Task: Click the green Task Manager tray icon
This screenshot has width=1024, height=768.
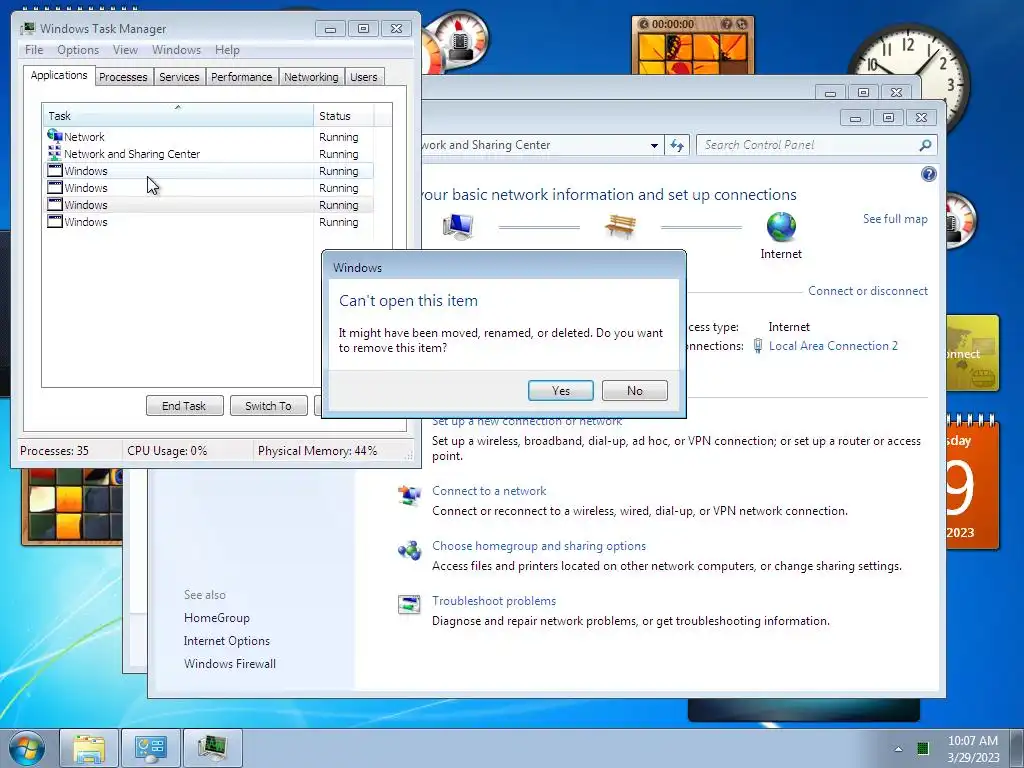Action: [x=923, y=748]
